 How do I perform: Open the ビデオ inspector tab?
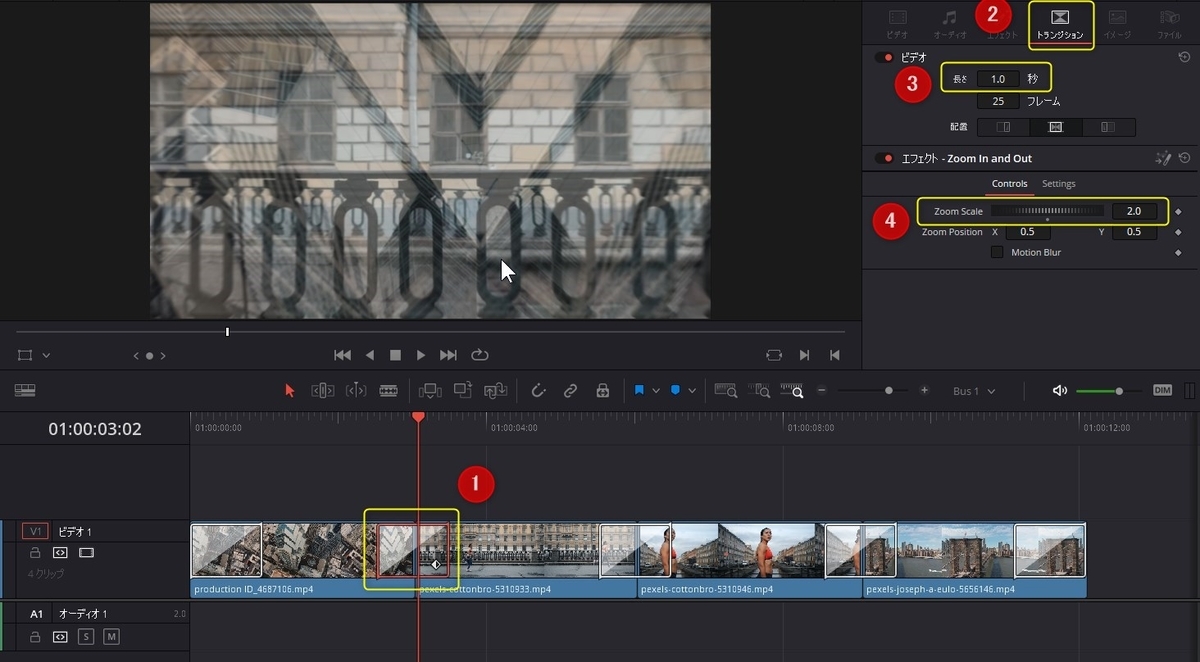pos(898,25)
